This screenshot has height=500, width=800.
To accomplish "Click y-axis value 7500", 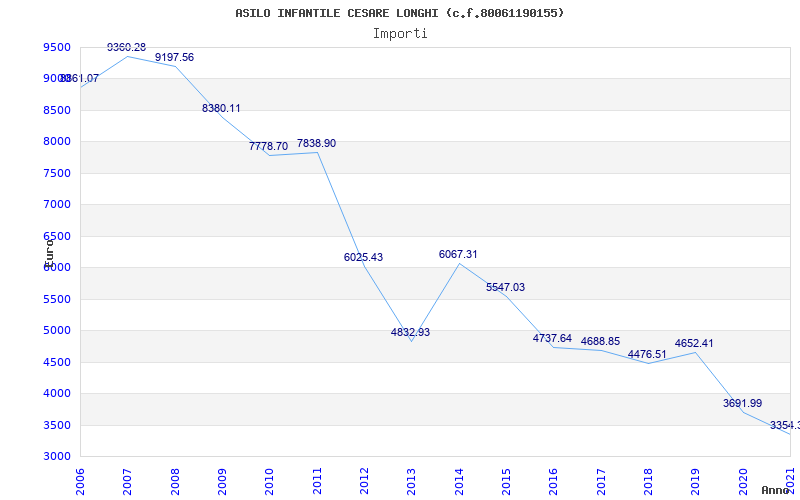I will (x=57, y=173).
